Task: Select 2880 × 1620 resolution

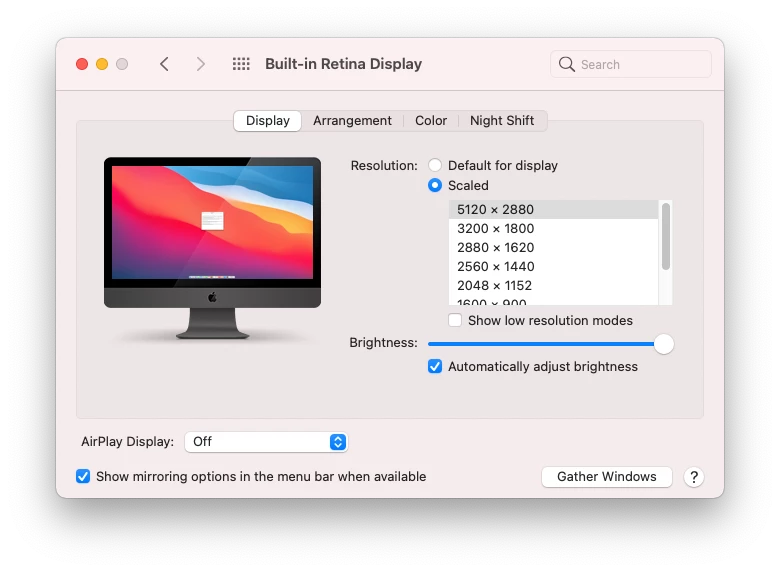Action: 553,247
